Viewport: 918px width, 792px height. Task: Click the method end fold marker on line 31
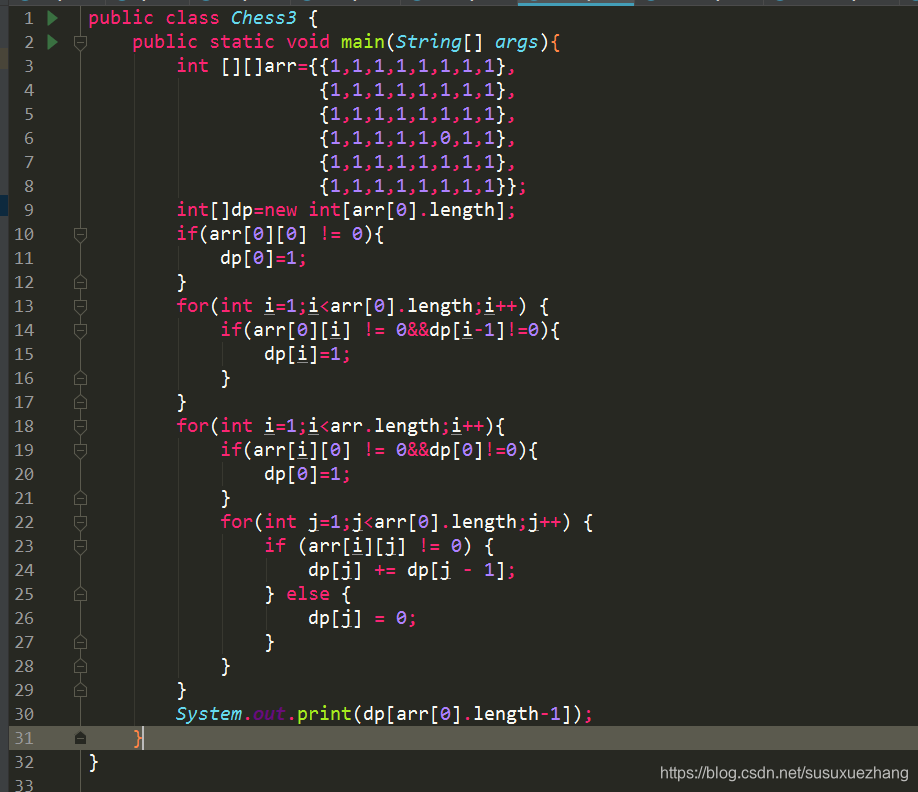tap(81, 738)
